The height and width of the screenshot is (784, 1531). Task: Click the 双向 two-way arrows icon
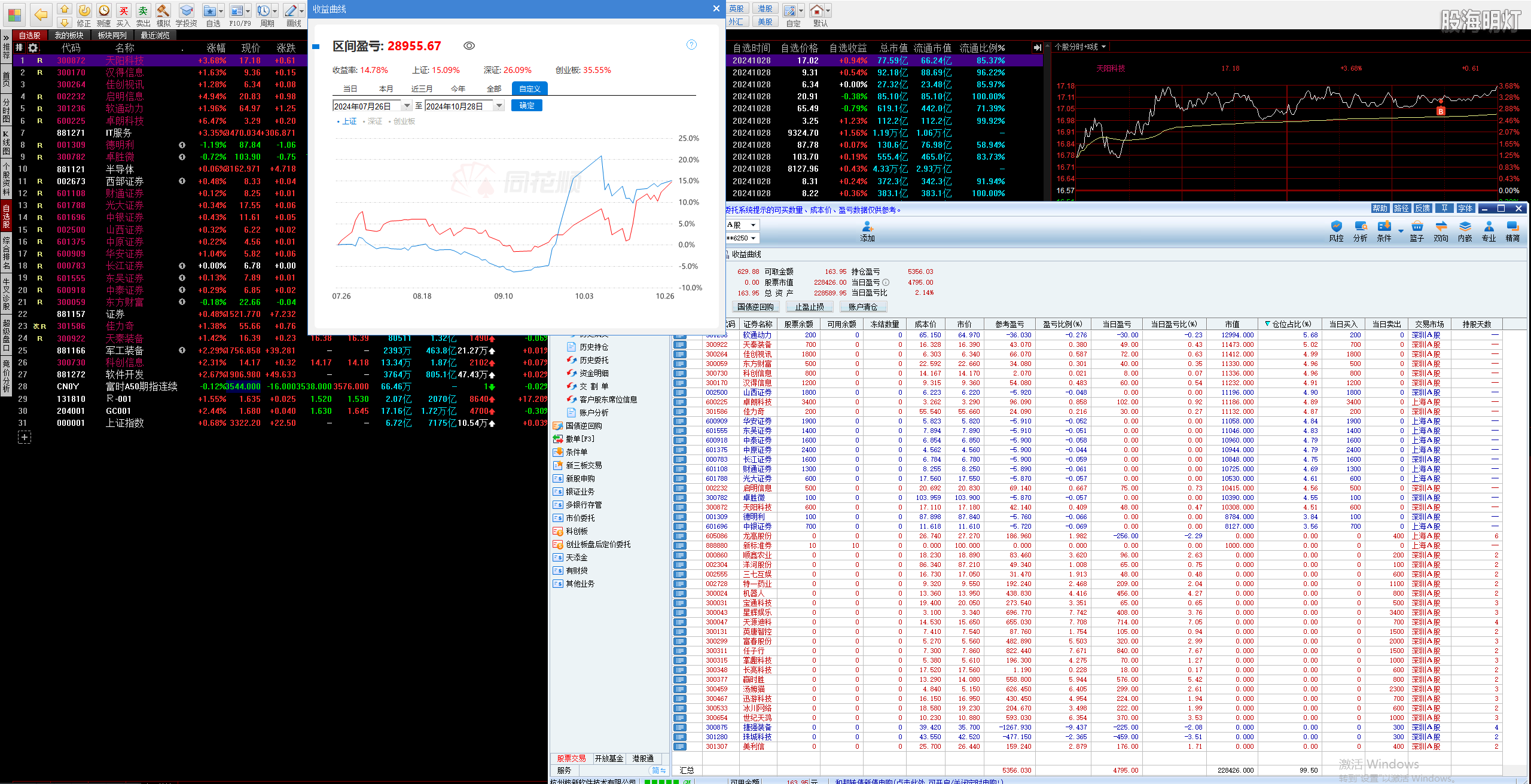pyautogui.click(x=1441, y=226)
